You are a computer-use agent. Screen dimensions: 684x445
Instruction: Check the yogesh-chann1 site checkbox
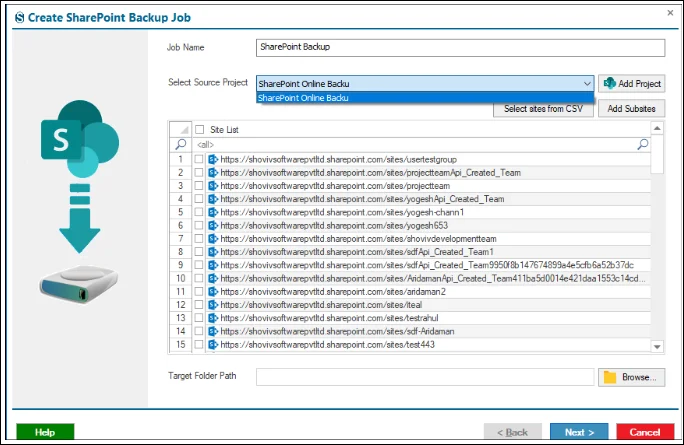tap(199, 212)
